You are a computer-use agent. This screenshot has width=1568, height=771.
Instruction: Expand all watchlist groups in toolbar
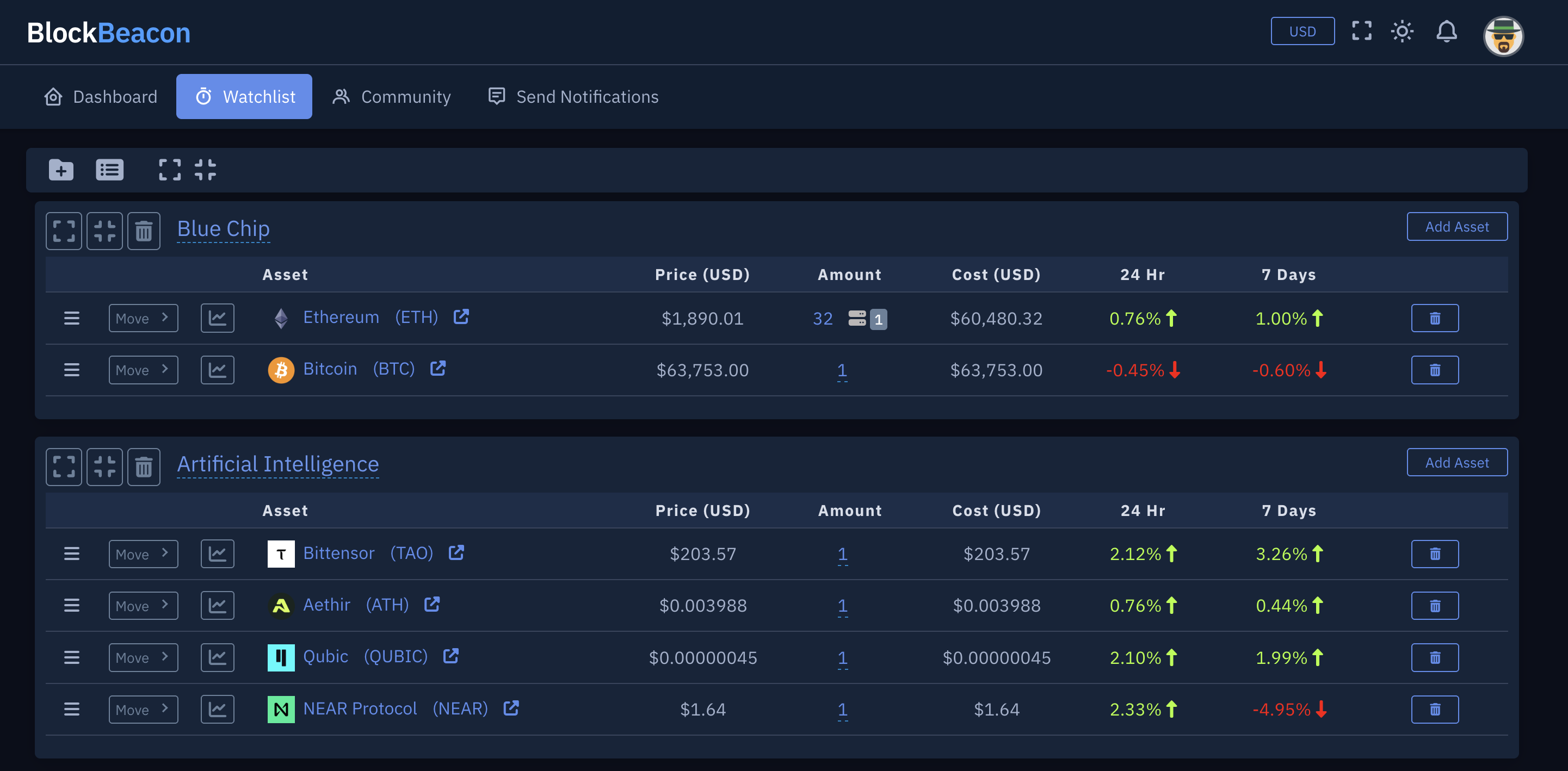point(170,170)
